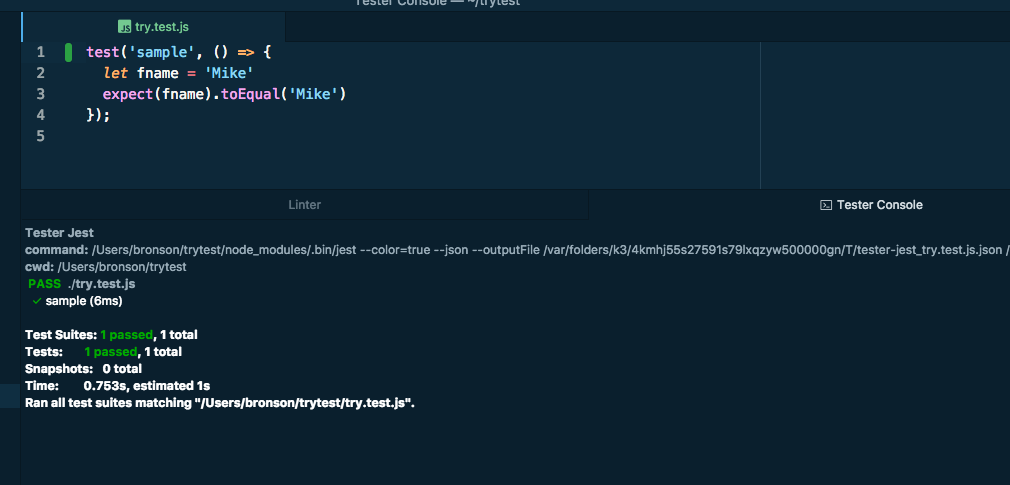This screenshot has width=1010, height=485.
Task: Click the 'Test Suites: 1 passed' line
Action: (111, 335)
